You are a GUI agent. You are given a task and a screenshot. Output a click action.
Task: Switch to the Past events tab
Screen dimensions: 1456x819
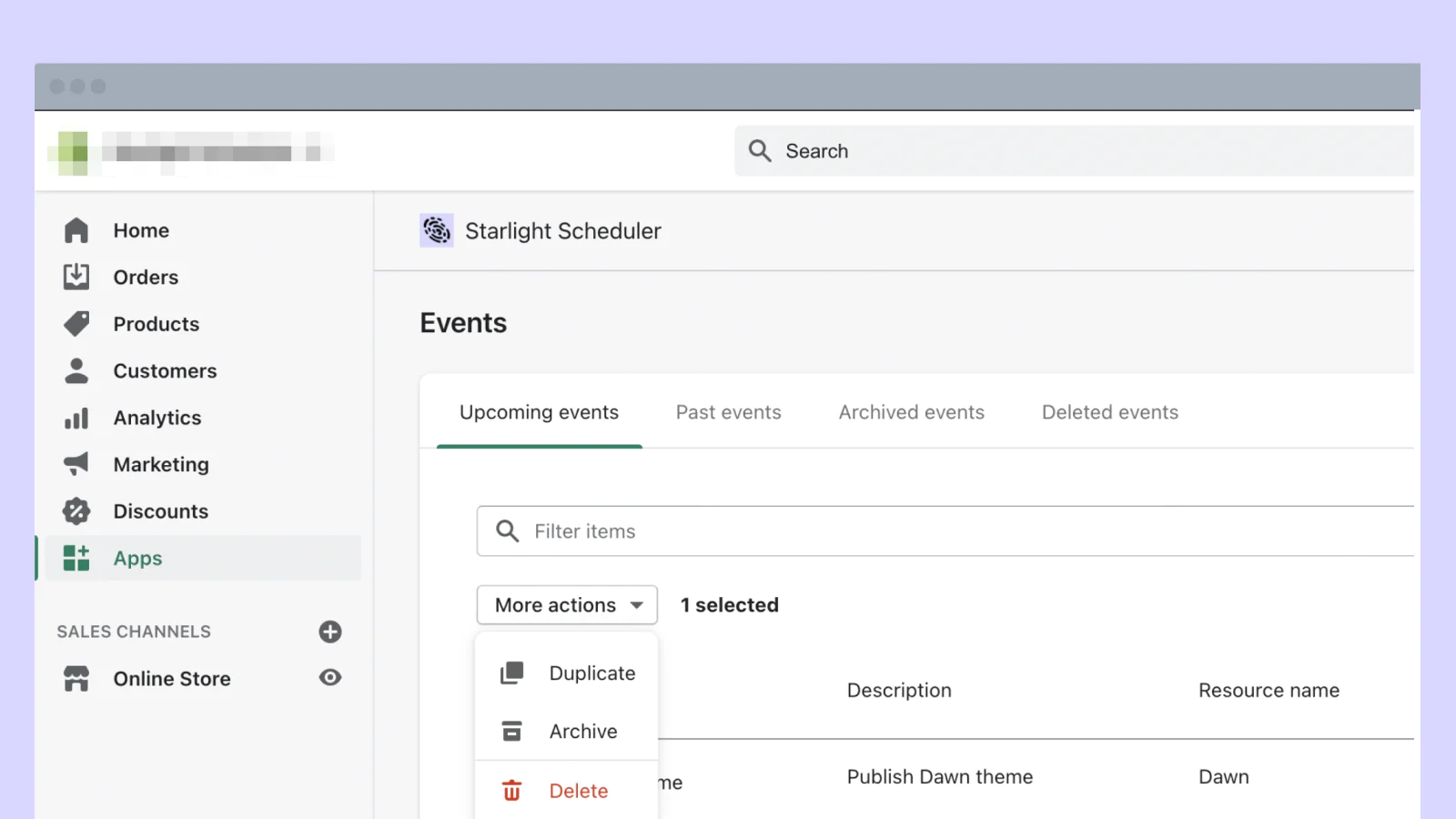point(728,413)
